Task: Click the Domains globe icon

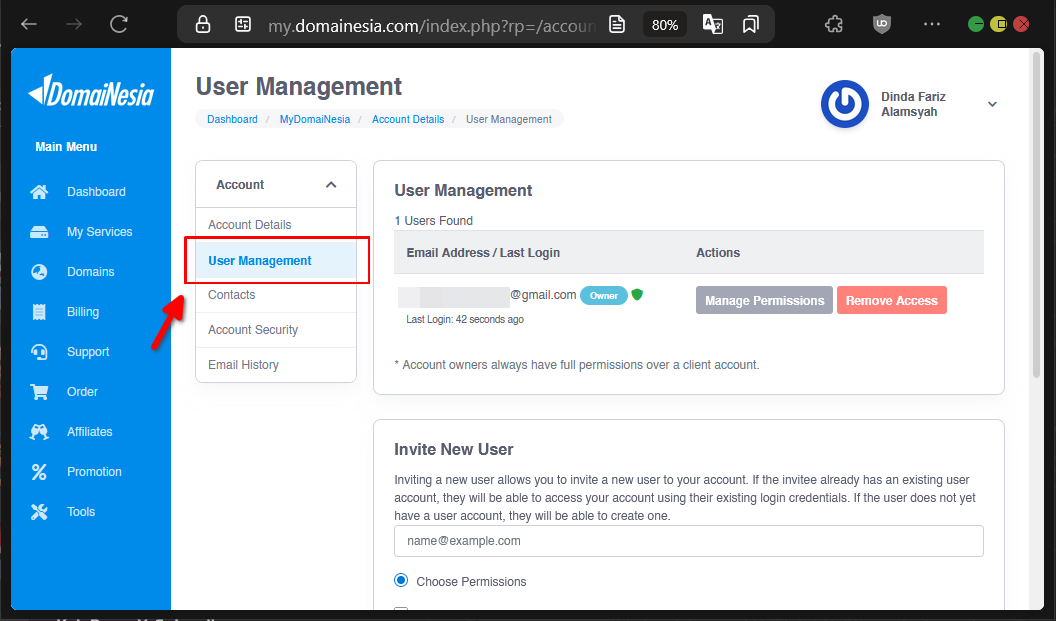Action: [x=39, y=272]
